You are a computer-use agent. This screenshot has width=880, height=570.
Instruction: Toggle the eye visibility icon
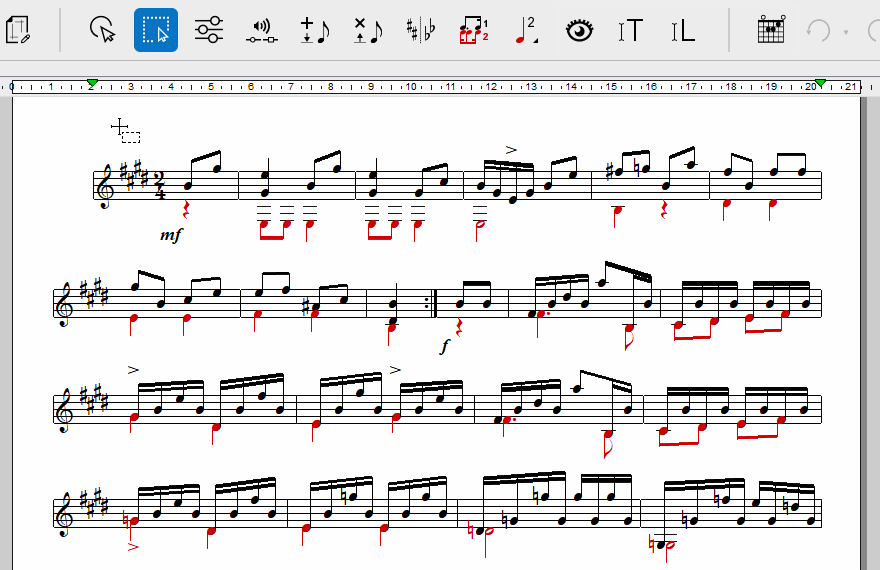579,31
